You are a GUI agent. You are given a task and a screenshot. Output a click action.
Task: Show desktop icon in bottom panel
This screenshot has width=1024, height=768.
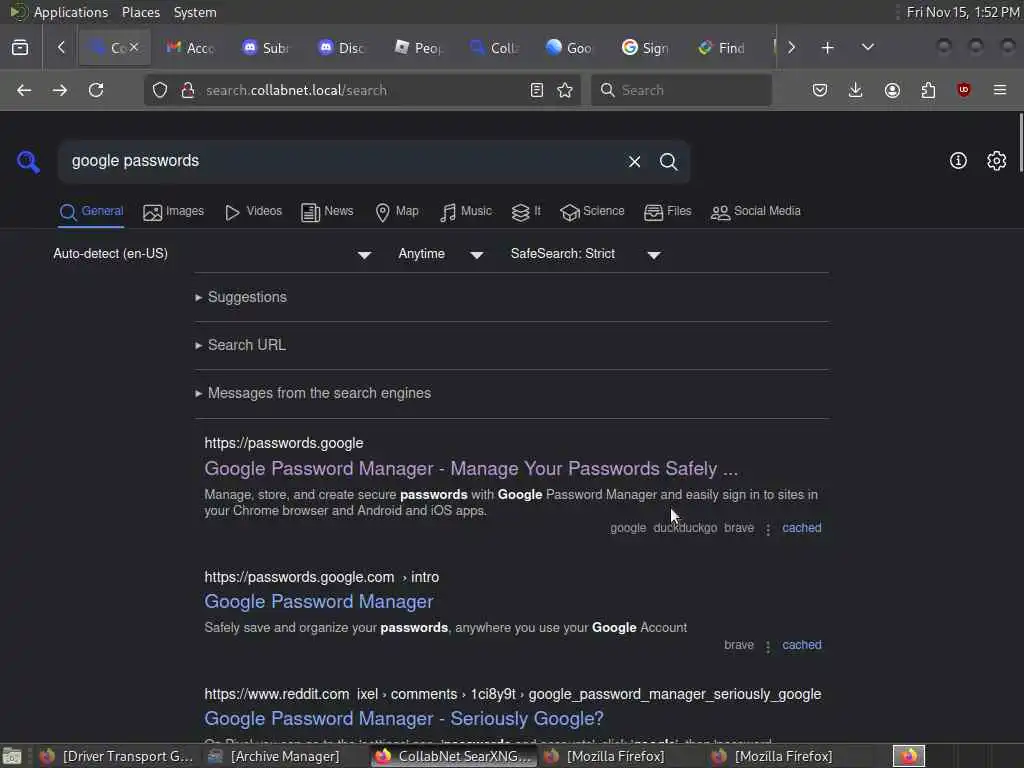12,756
